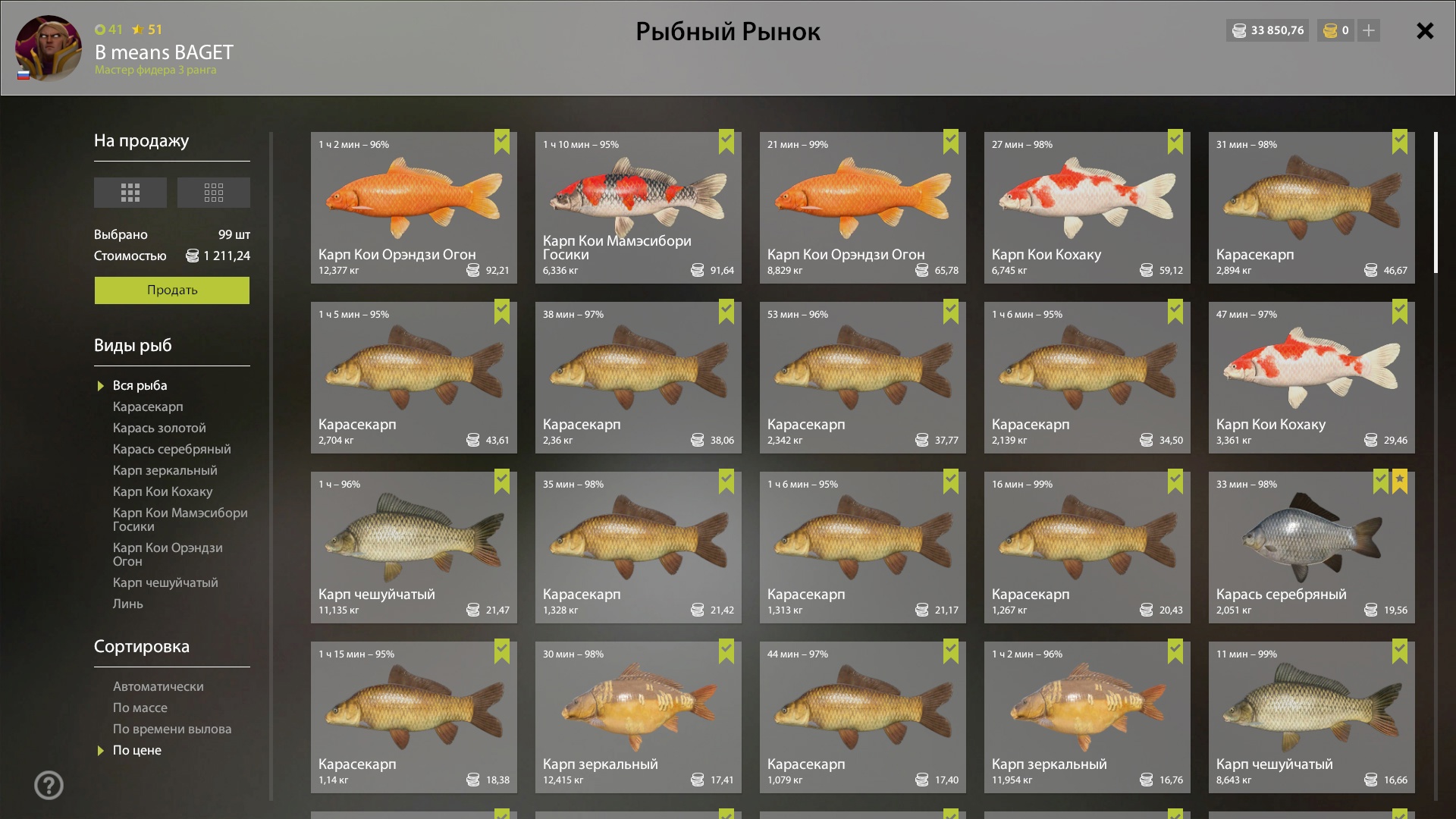The width and height of the screenshot is (1456, 819).
Task: Sort fish По времени вылова
Action: pos(172,729)
